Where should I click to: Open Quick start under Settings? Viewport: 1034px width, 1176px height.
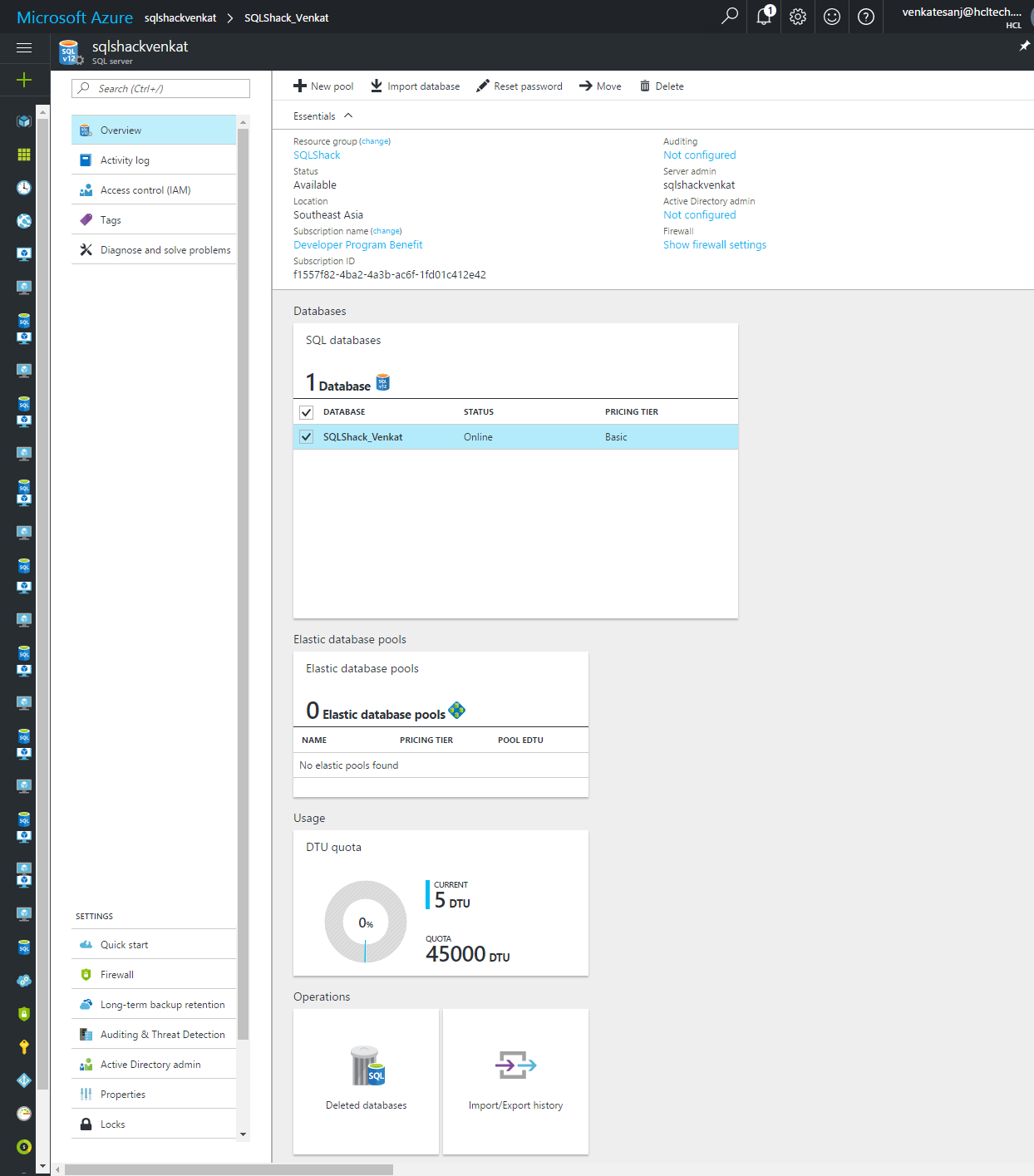(x=154, y=945)
